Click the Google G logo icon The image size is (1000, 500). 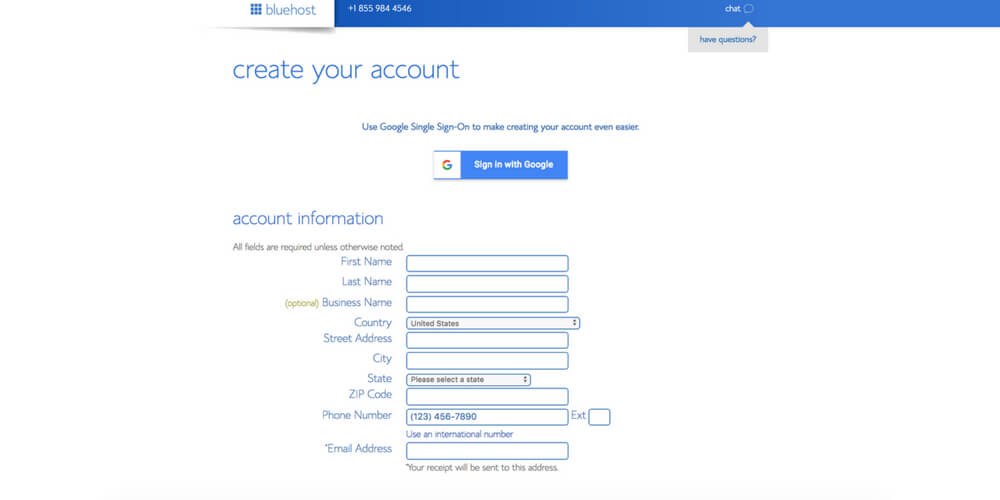pos(447,165)
